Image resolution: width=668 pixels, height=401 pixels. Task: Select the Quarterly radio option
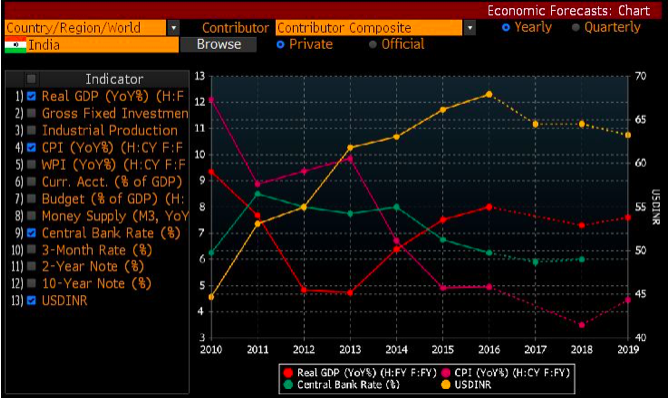pyautogui.click(x=576, y=28)
